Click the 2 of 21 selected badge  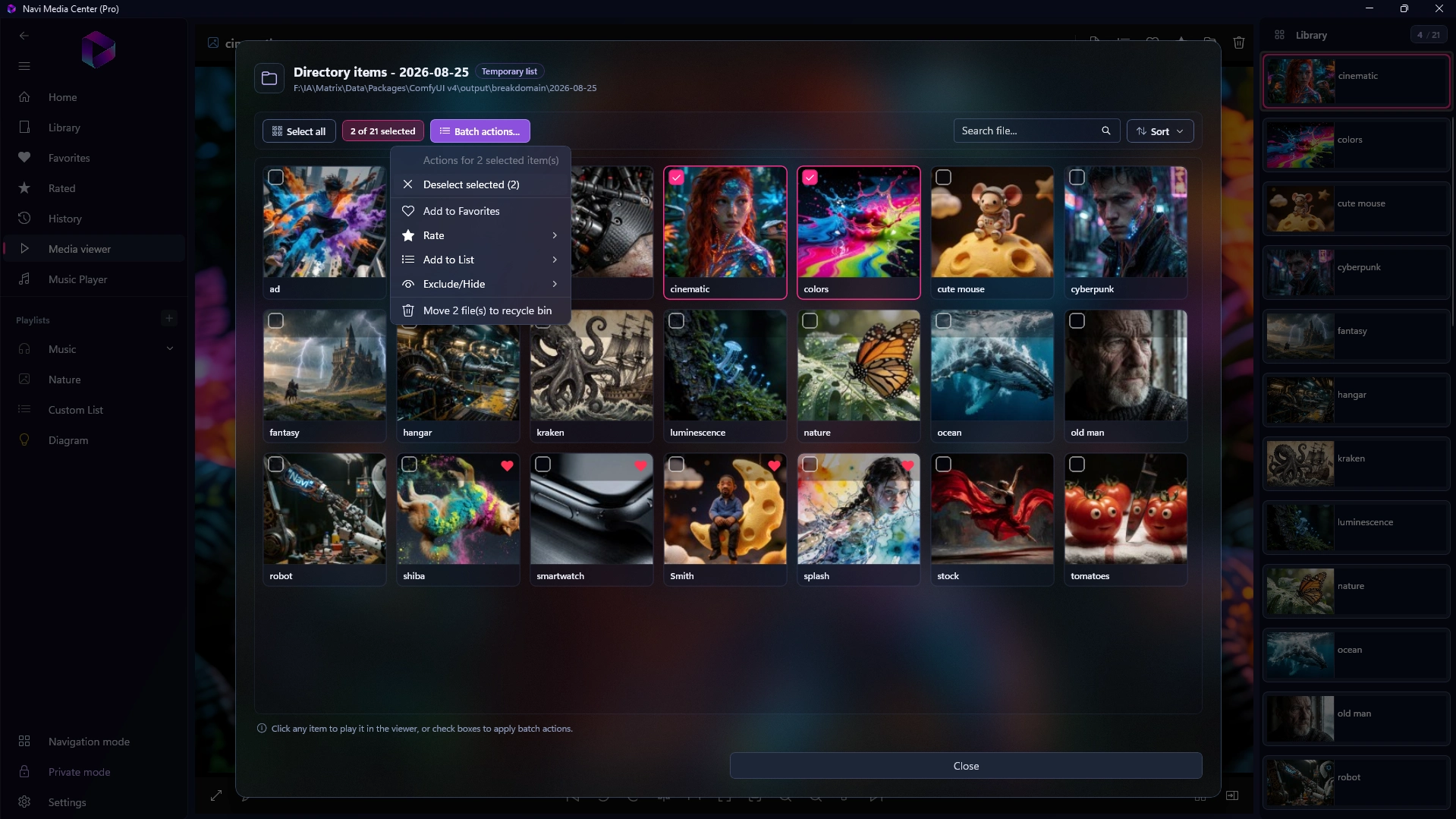(x=383, y=131)
